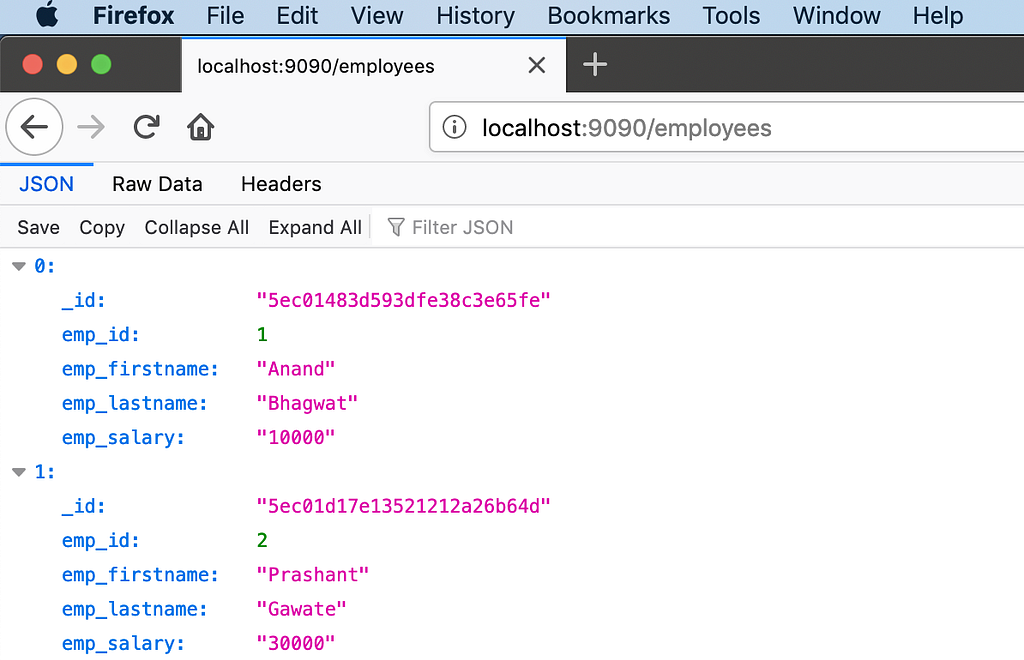The height and width of the screenshot is (660, 1024).
Task: Click the "Anand" firstname value
Action: (x=296, y=369)
